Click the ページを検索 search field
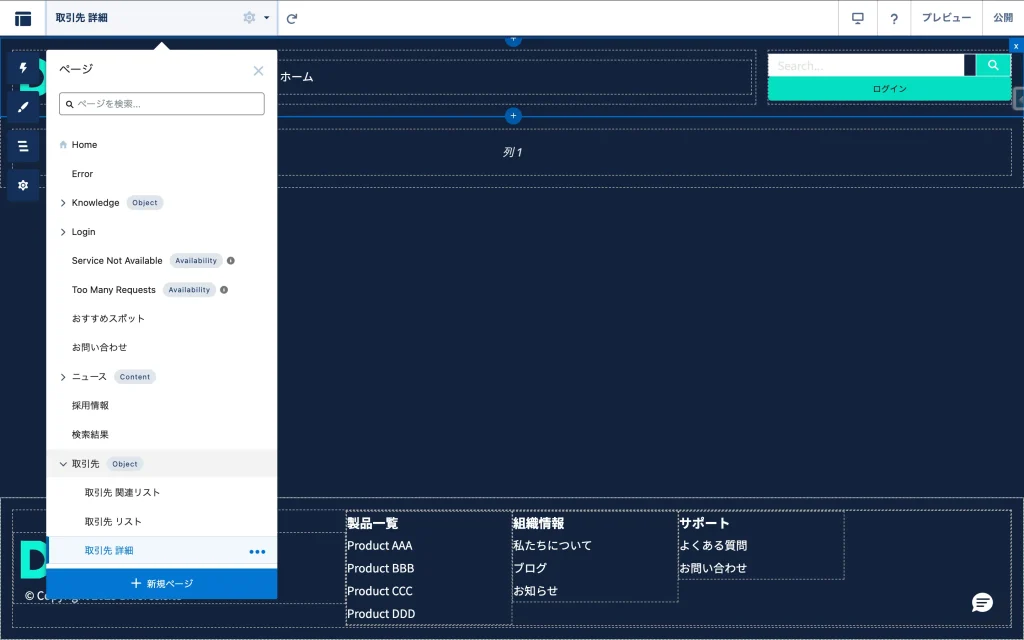Viewport: 1024px width, 640px height. [x=162, y=104]
